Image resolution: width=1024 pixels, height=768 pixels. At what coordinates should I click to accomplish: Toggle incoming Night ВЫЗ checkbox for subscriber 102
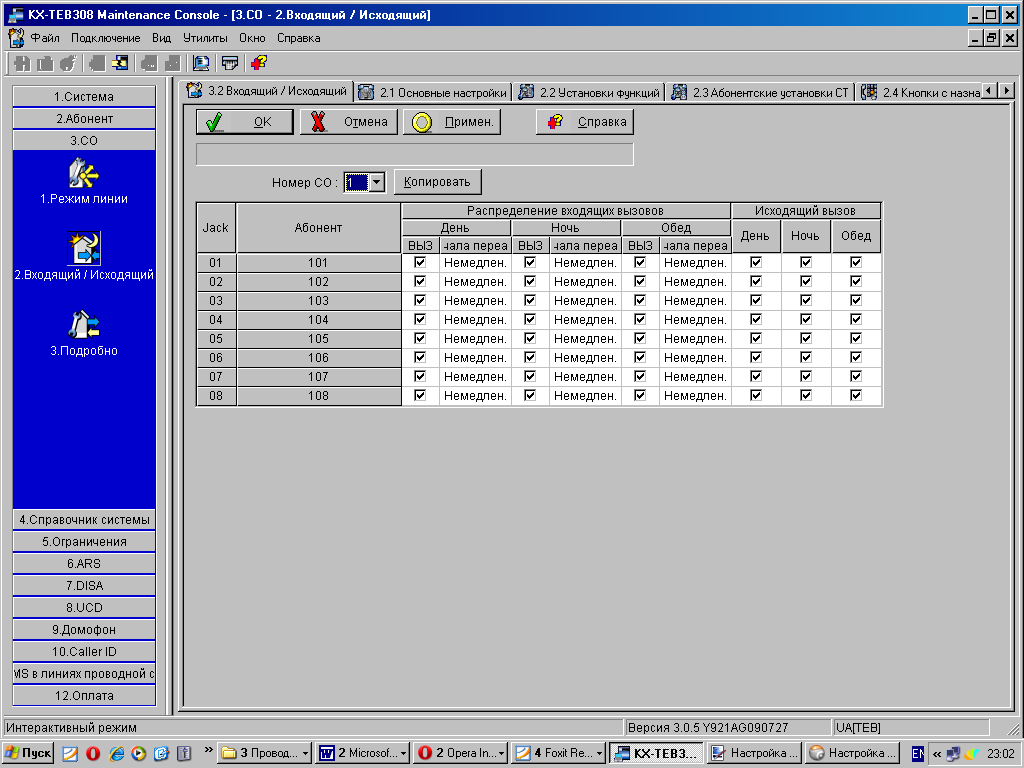(x=530, y=281)
